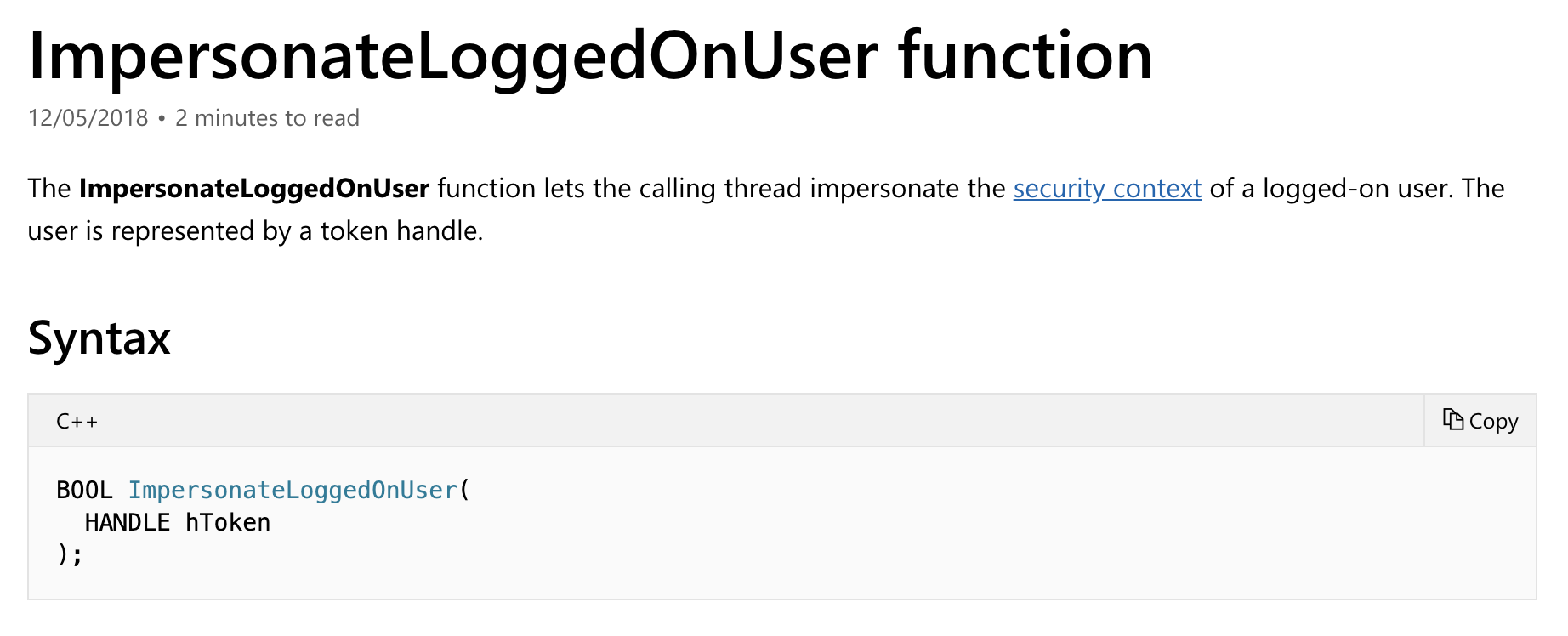Click the hToken parameter in the code
This screenshot has height=636, width=1568.
point(228,523)
